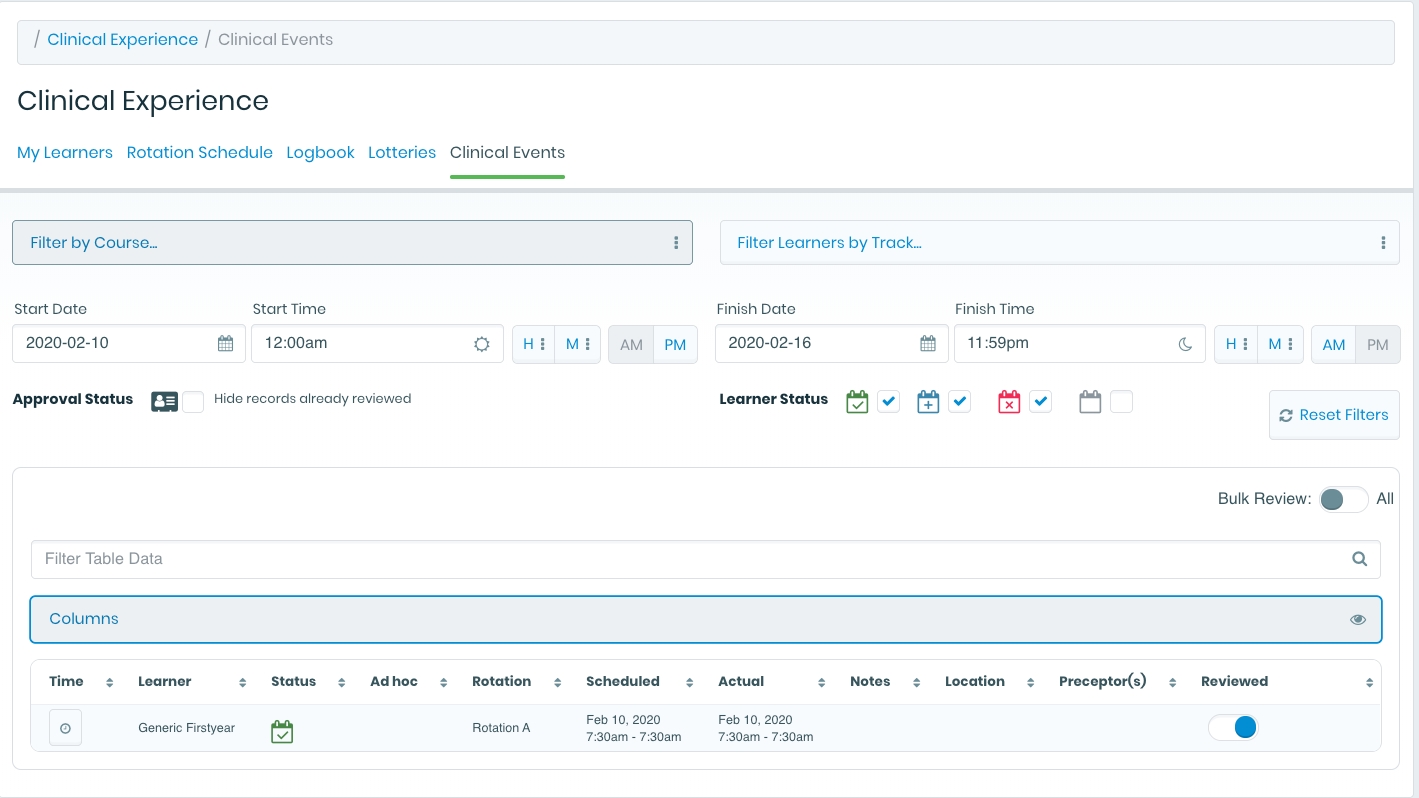Click the Reset Filters button
The image size is (1419, 798).
[1334, 415]
